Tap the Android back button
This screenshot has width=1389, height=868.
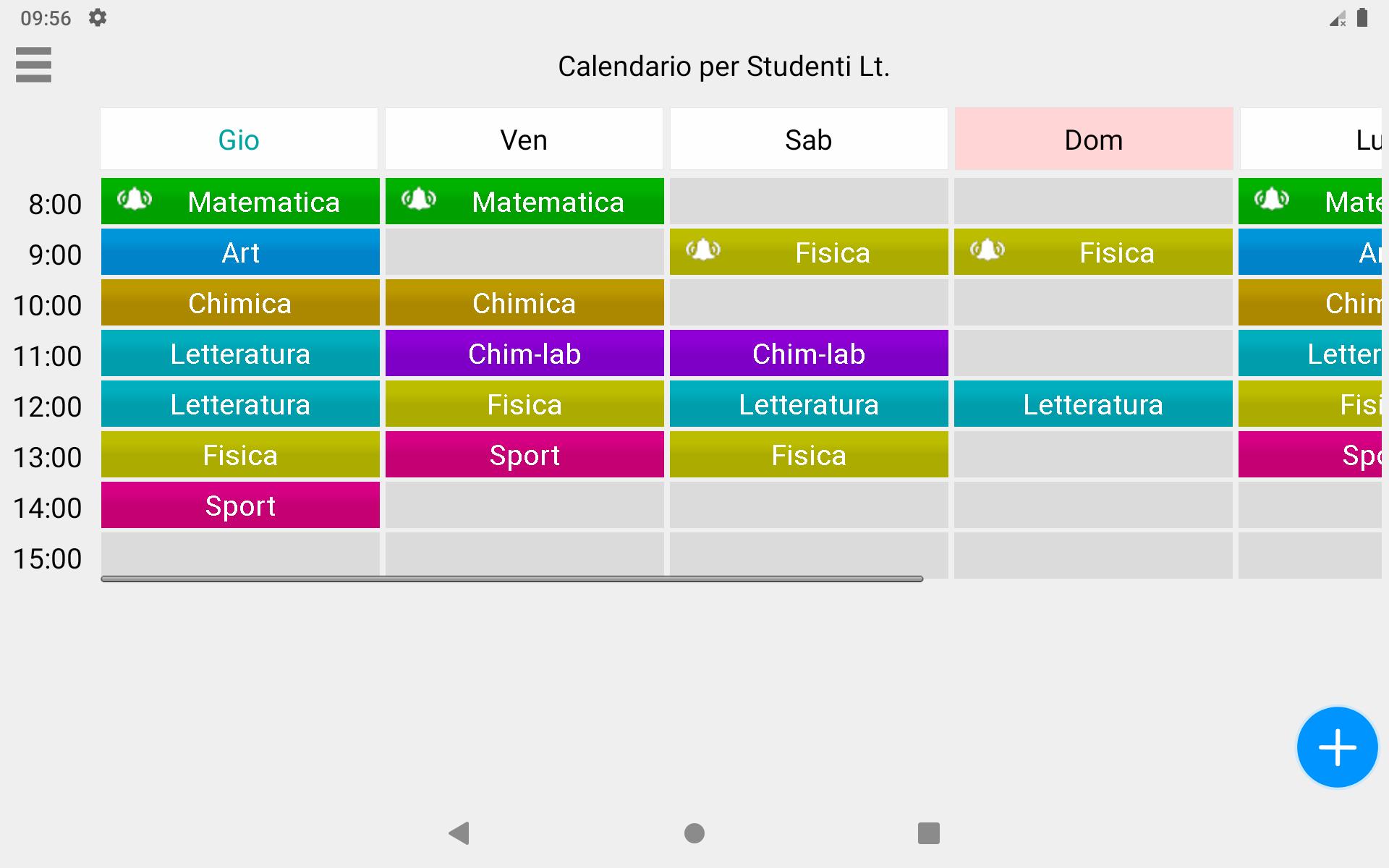[x=459, y=833]
